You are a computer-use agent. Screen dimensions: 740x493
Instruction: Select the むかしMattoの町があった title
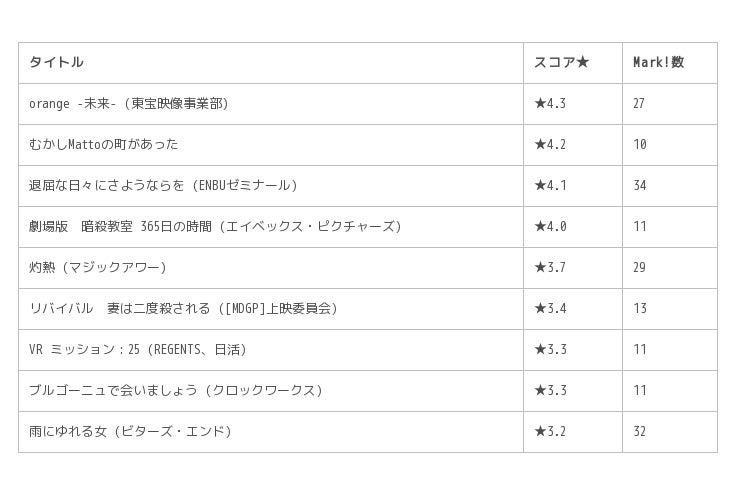(104, 144)
